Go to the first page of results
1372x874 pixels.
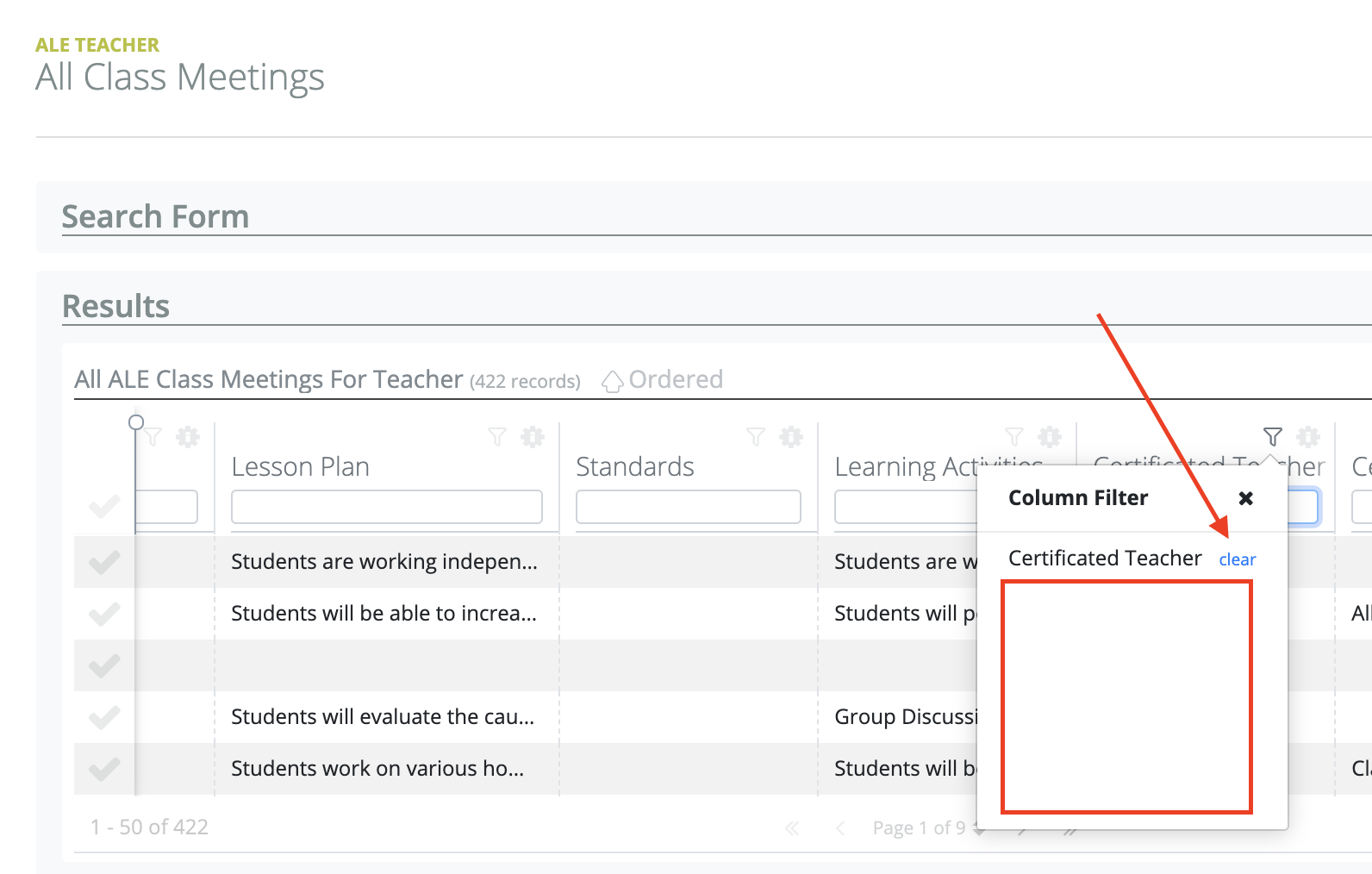point(792,829)
